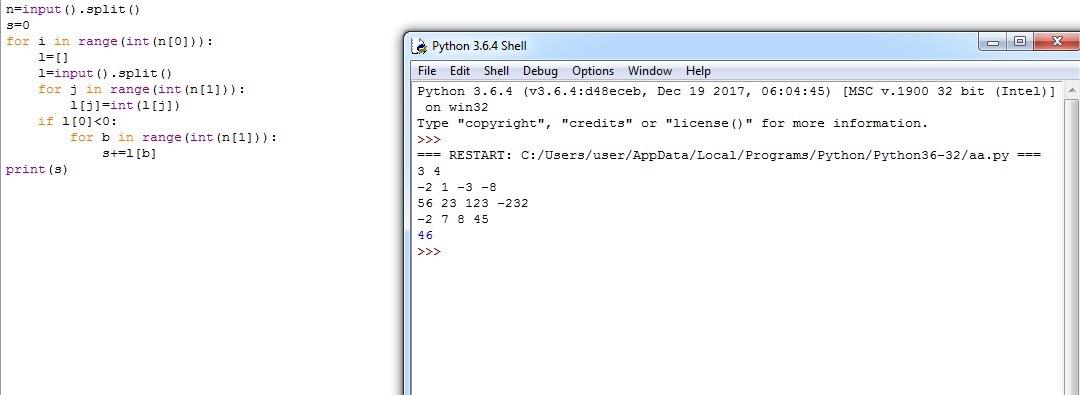Close the Python 3.6.4 Shell window
Viewport: 1080px width, 395px height.
[1056, 43]
